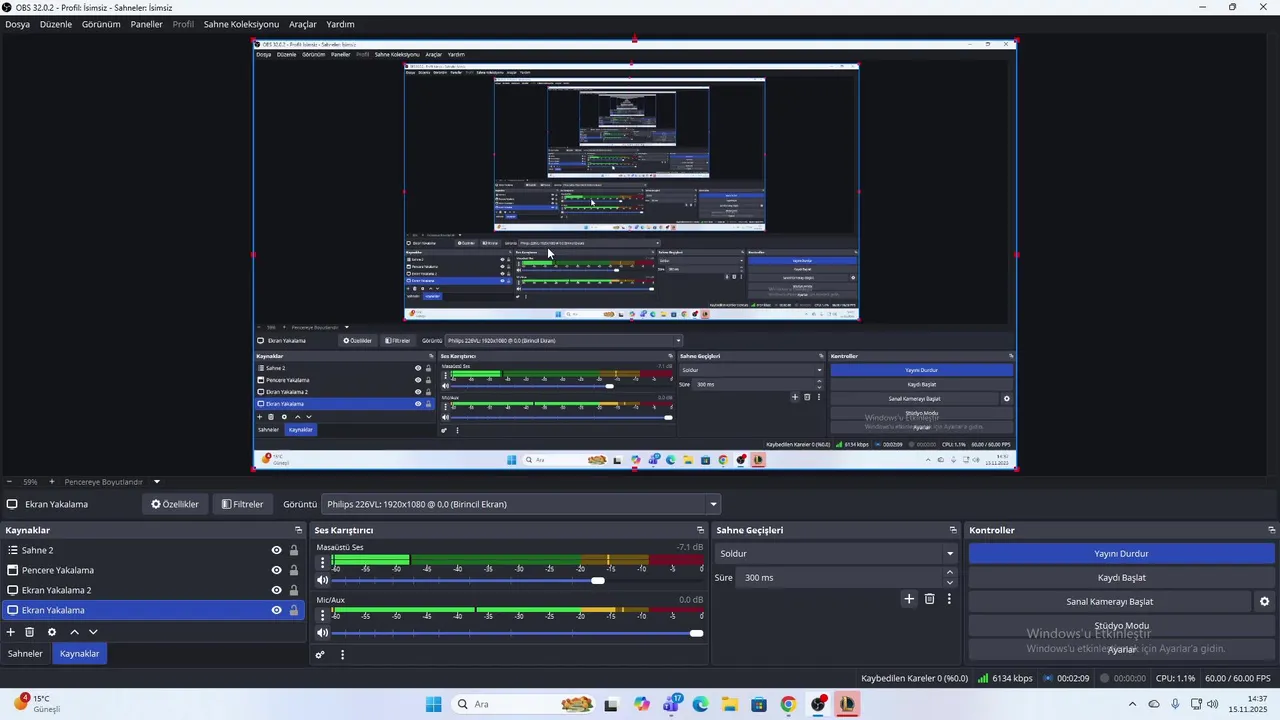
Task: Open Görüntü display selection dropdown
Action: pyautogui.click(x=521, y=504)
